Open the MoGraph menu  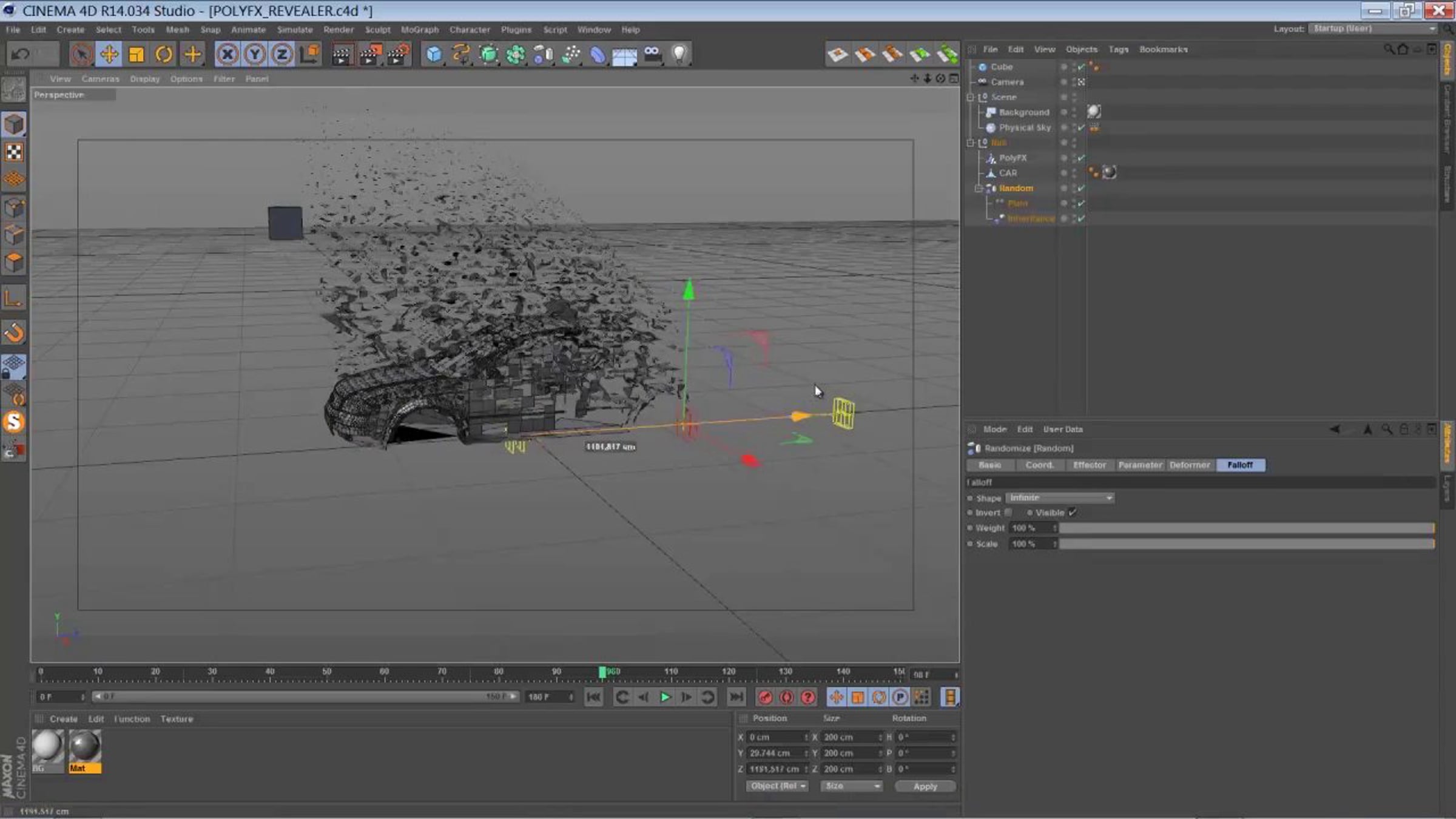tap(419, 29)
